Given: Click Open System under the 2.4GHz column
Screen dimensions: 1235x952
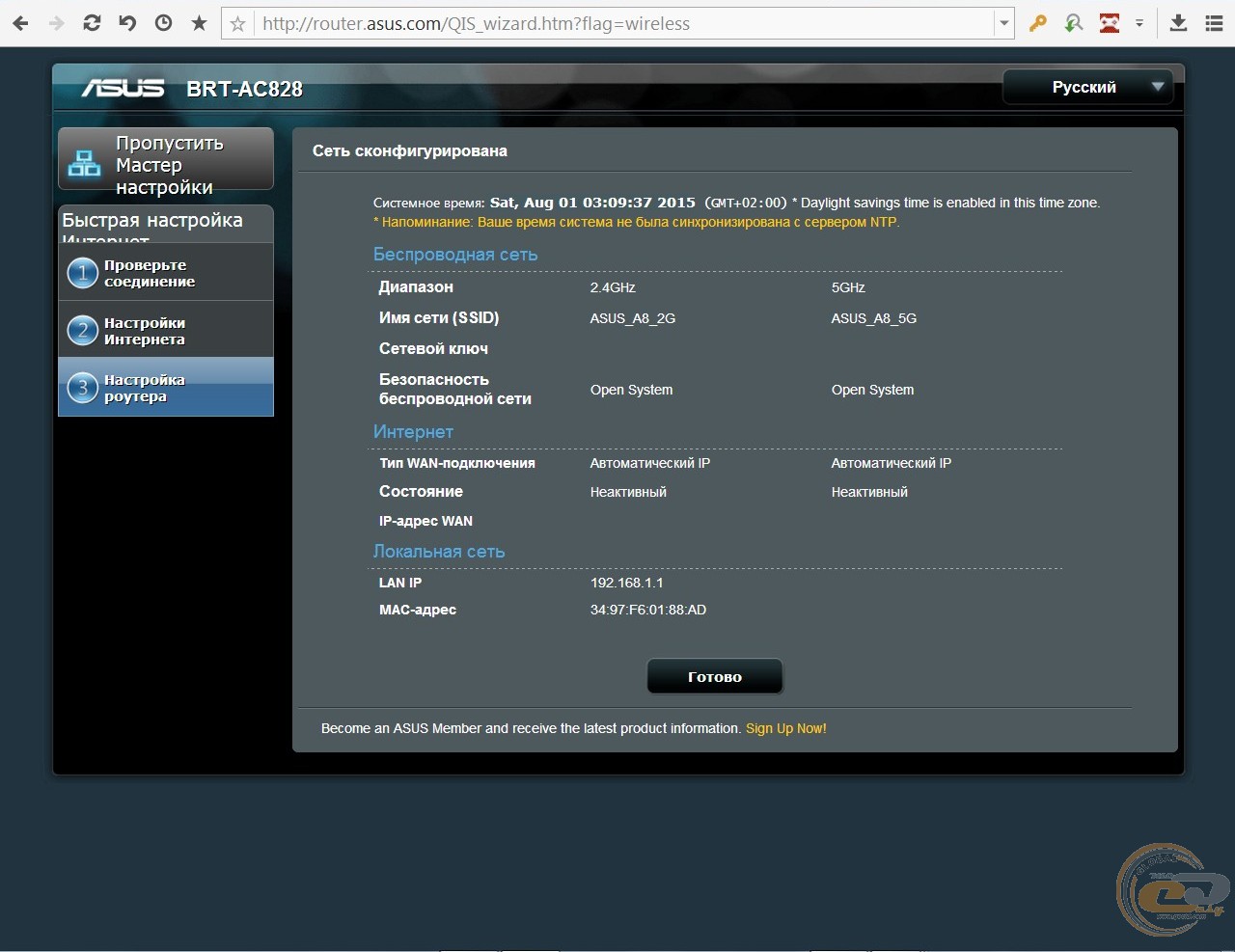Looking at the screenshot, I should click(x=631, y=390).
